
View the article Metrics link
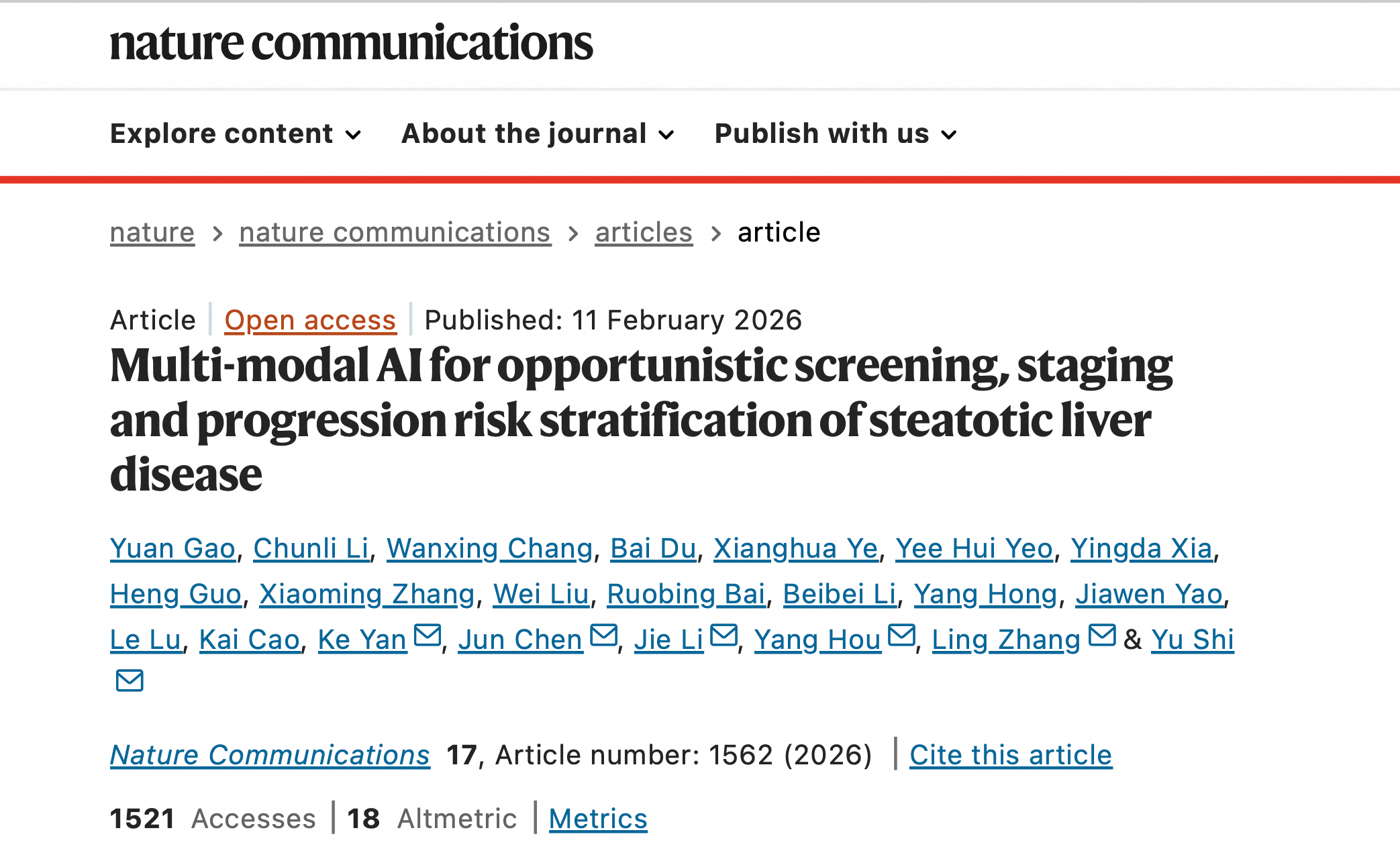click(x=598, y=819)
